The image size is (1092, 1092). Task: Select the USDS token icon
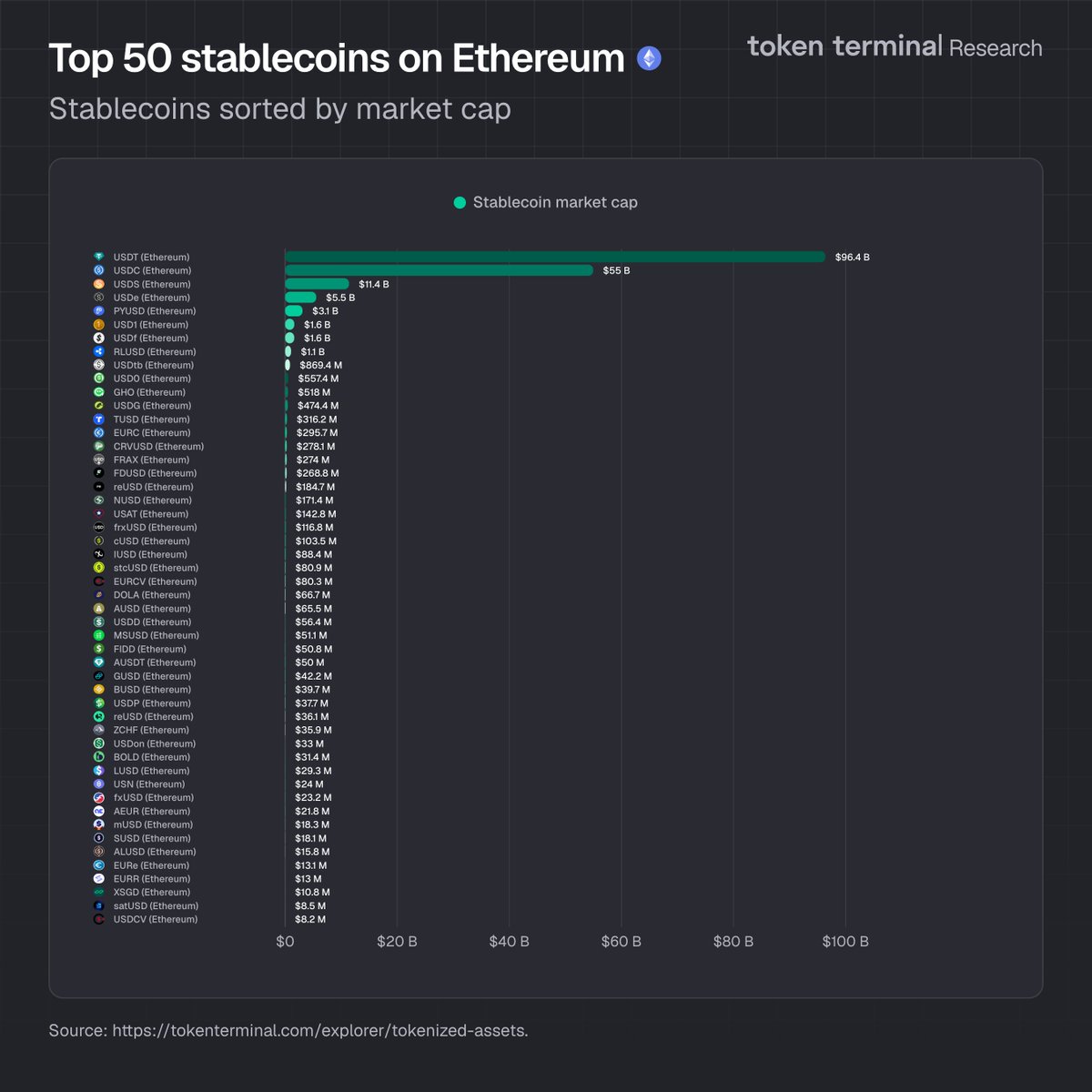pos(99,285)
